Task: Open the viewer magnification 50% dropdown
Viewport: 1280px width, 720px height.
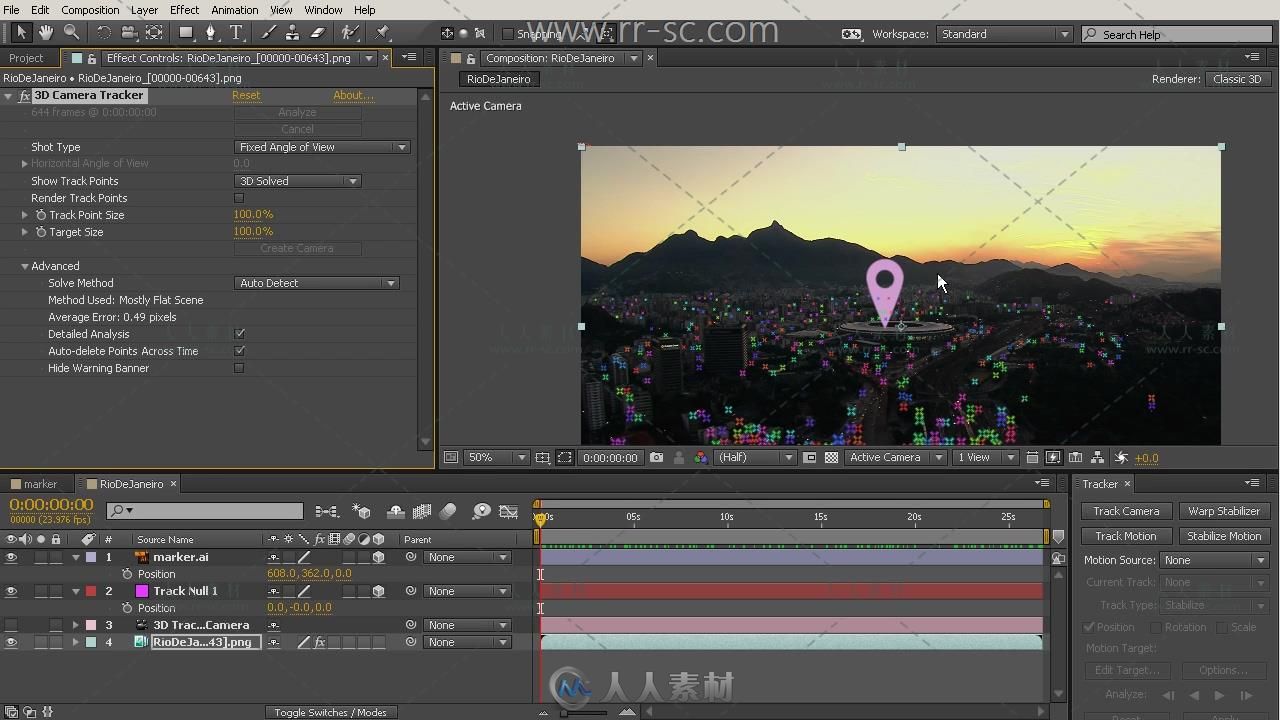Action: (x=497, y=458)
